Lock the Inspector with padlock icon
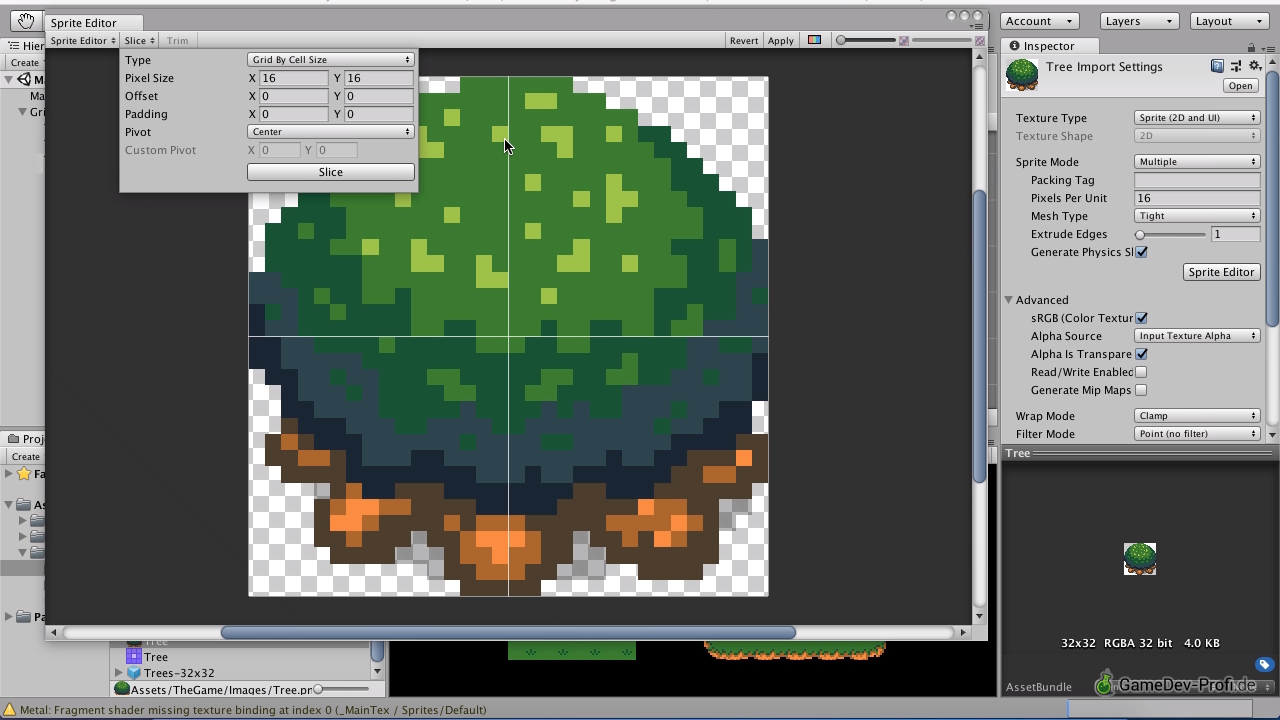The width and height of the screenshot is (1280, 720). click(1250, 47)
